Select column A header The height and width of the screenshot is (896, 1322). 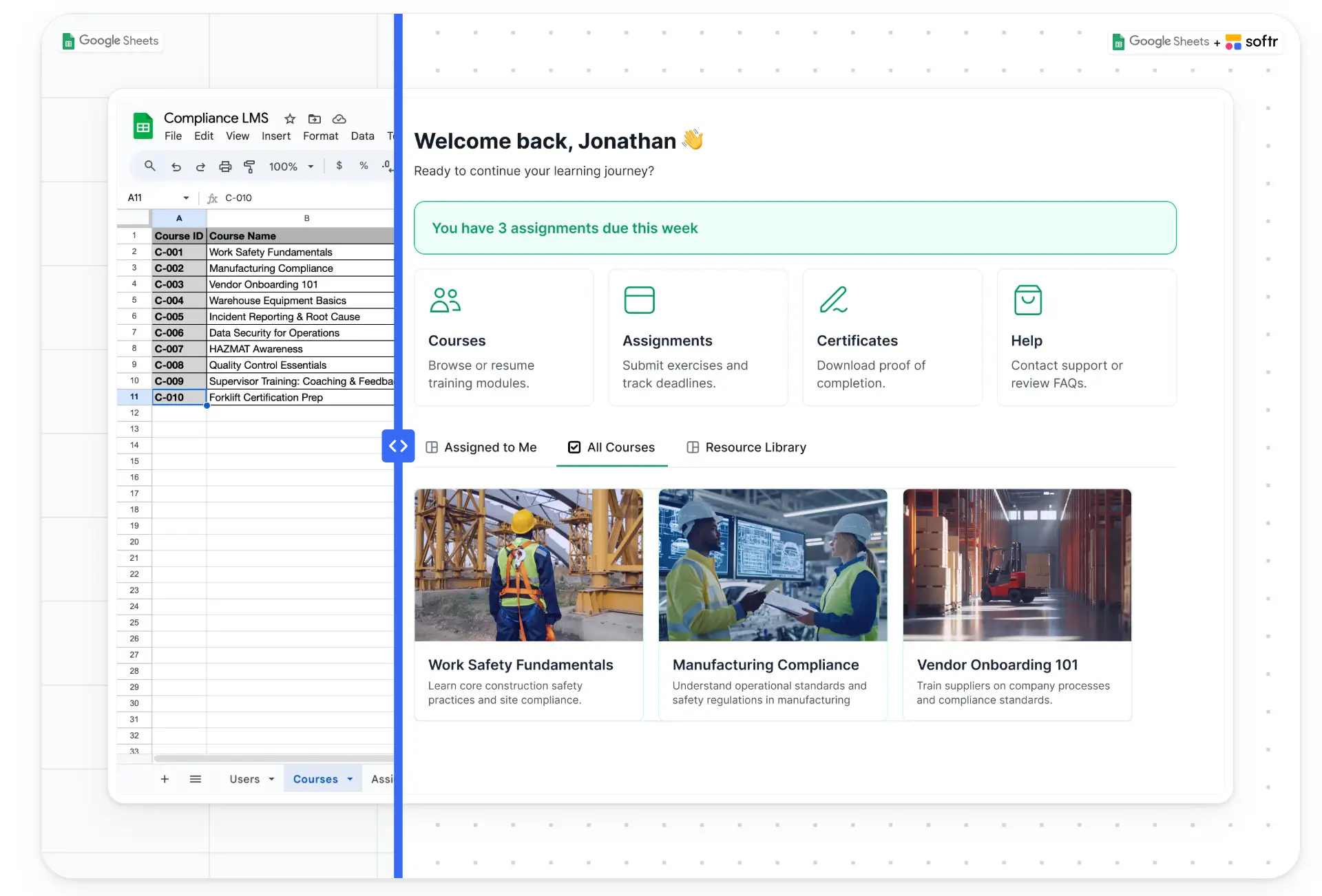tap(179, 218)
